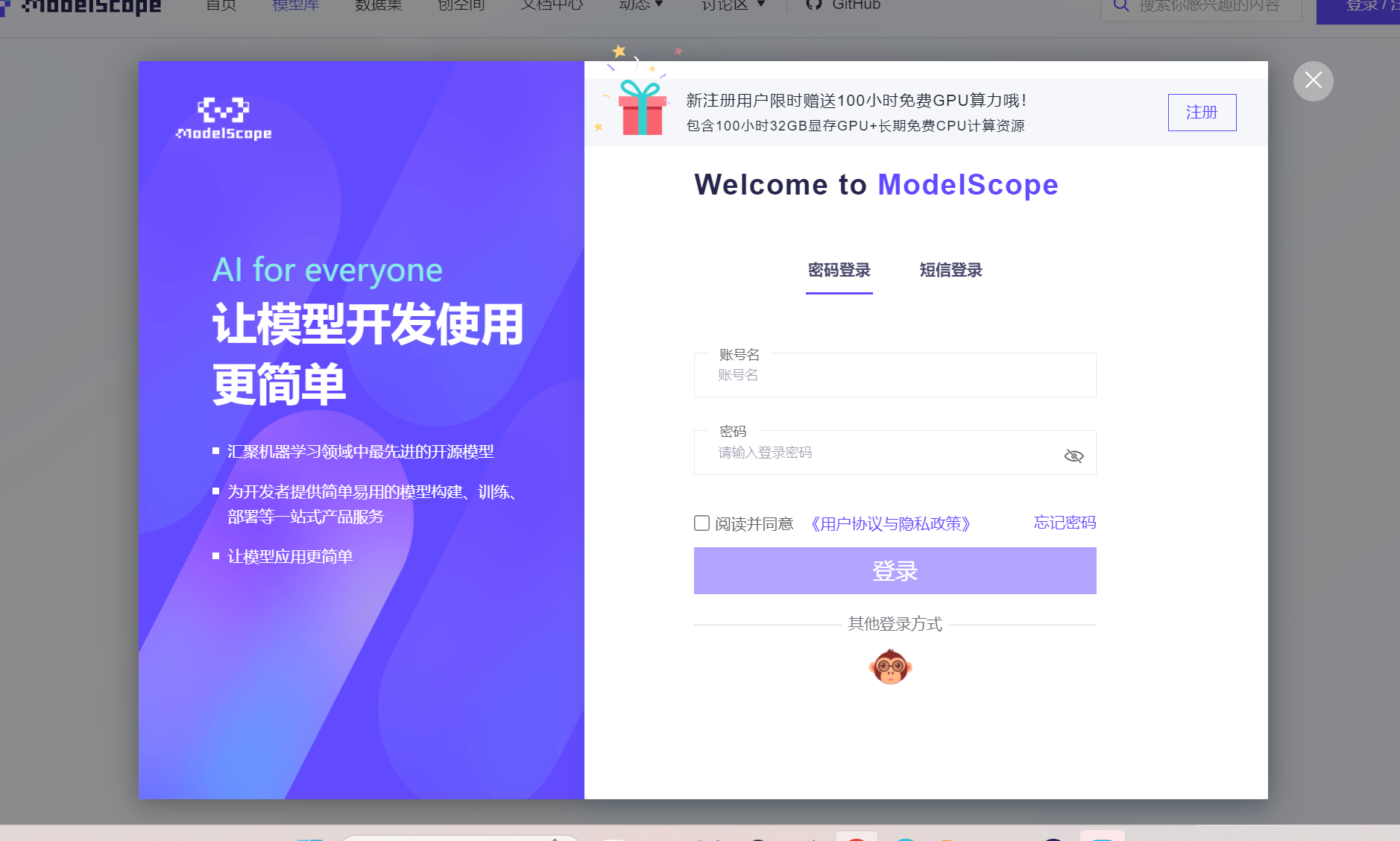The height and width of the screenshot is (841, 1400).
Task: Toggle password visibility eye icon
Action: (1073, 456)
